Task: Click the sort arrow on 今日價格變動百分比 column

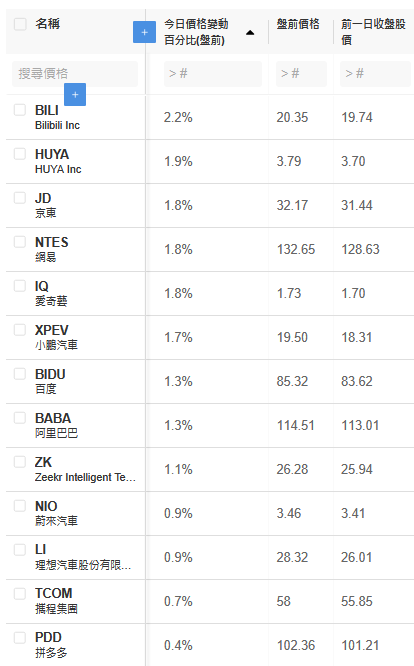Action: 250,33
